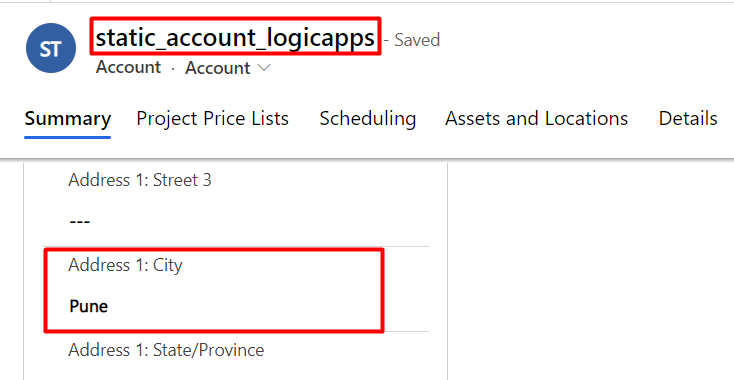Click the empty Street 3 value field
734x380 pixels.
coord(236,221)
